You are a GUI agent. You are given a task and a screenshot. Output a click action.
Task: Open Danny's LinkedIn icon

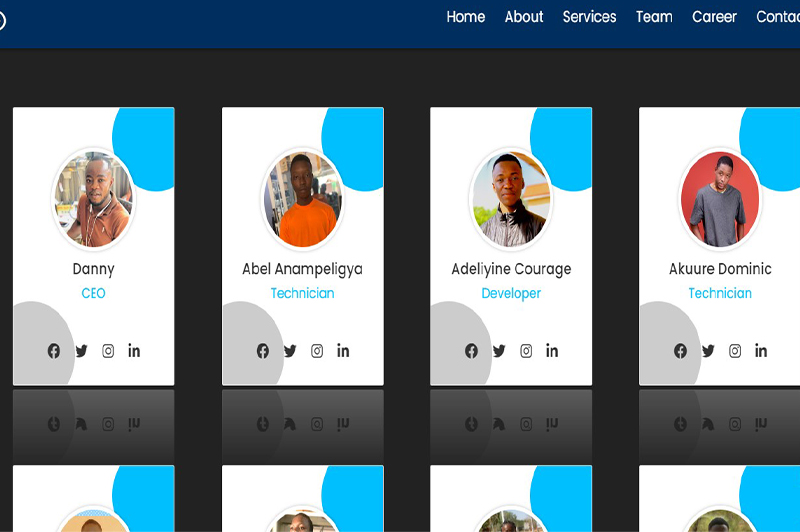coord(134,350)
